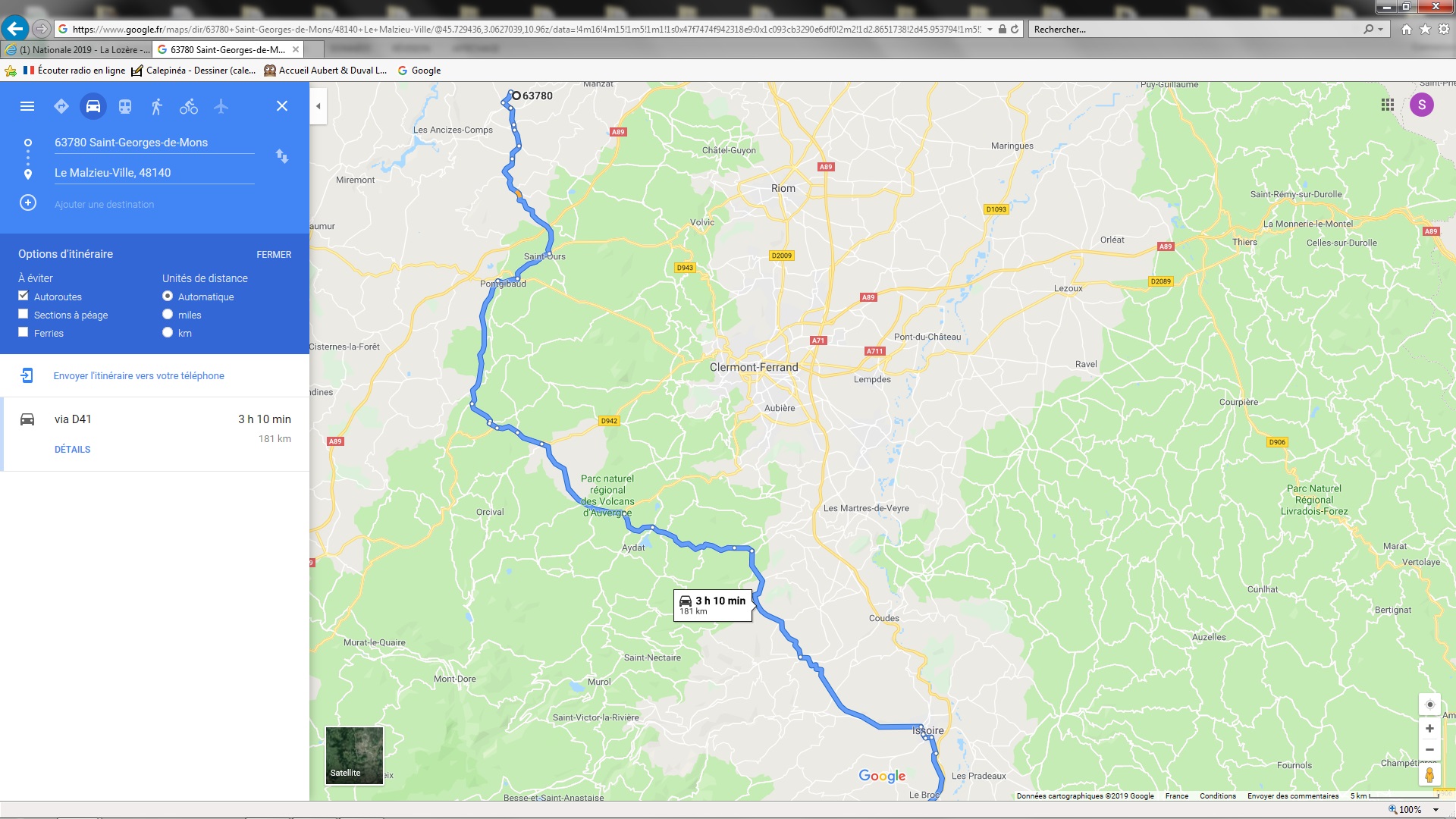Click the Issoire label on map

point(928,730)
